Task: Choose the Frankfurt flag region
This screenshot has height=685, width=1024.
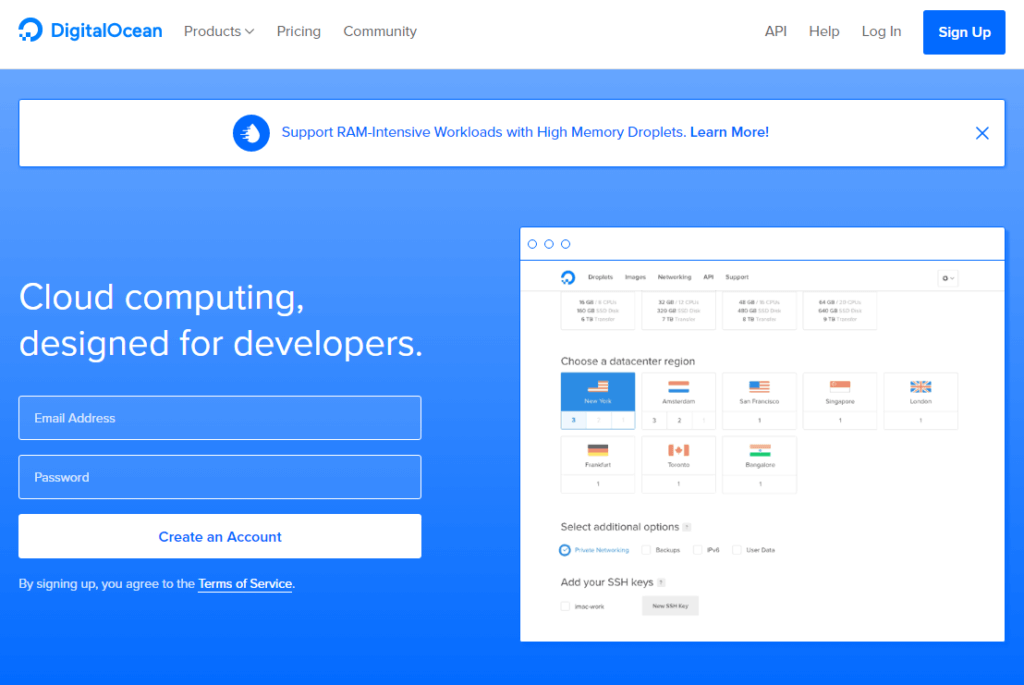Action: tap(598, 456)
